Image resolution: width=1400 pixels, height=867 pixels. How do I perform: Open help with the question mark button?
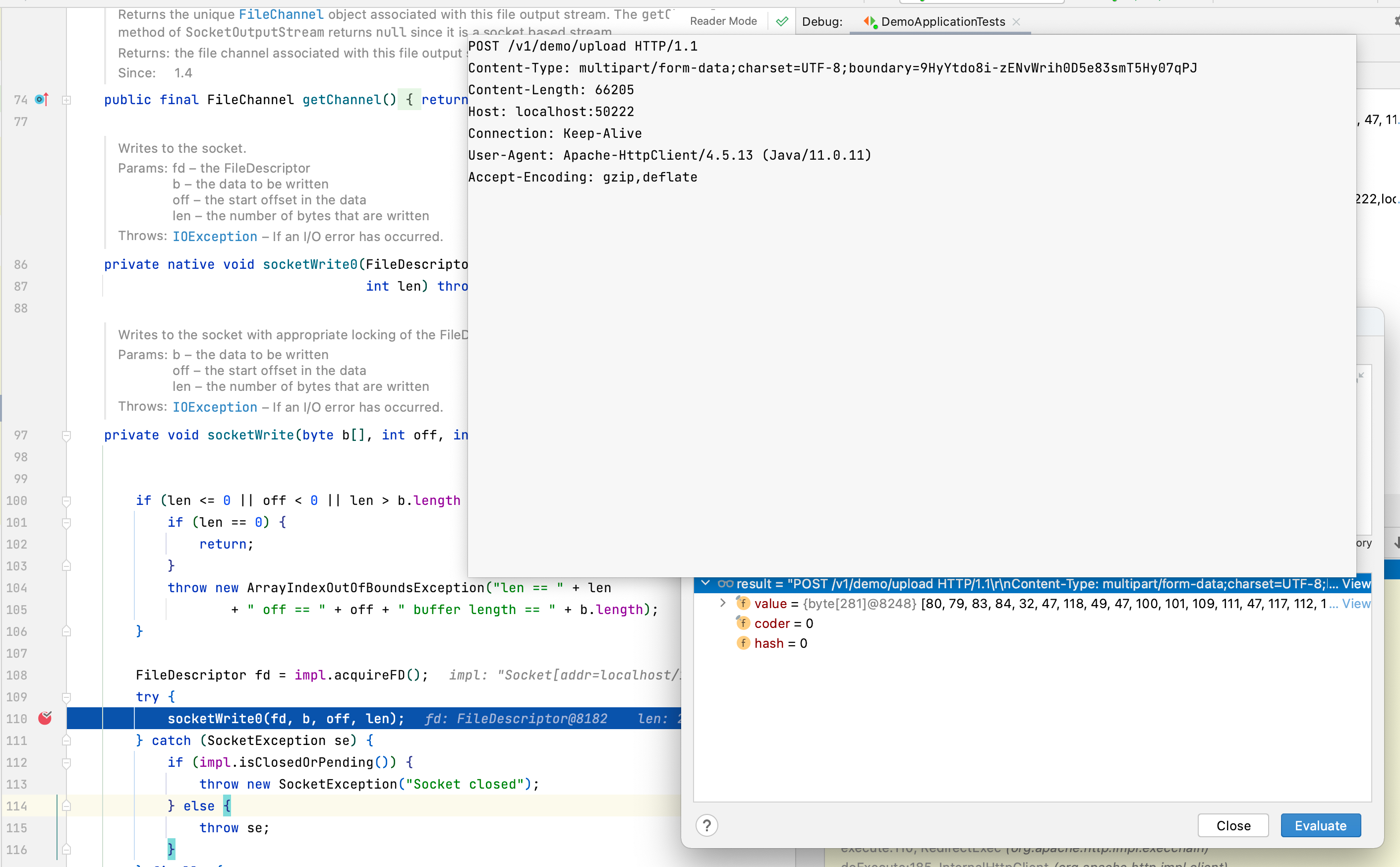(x=706, y=825)
